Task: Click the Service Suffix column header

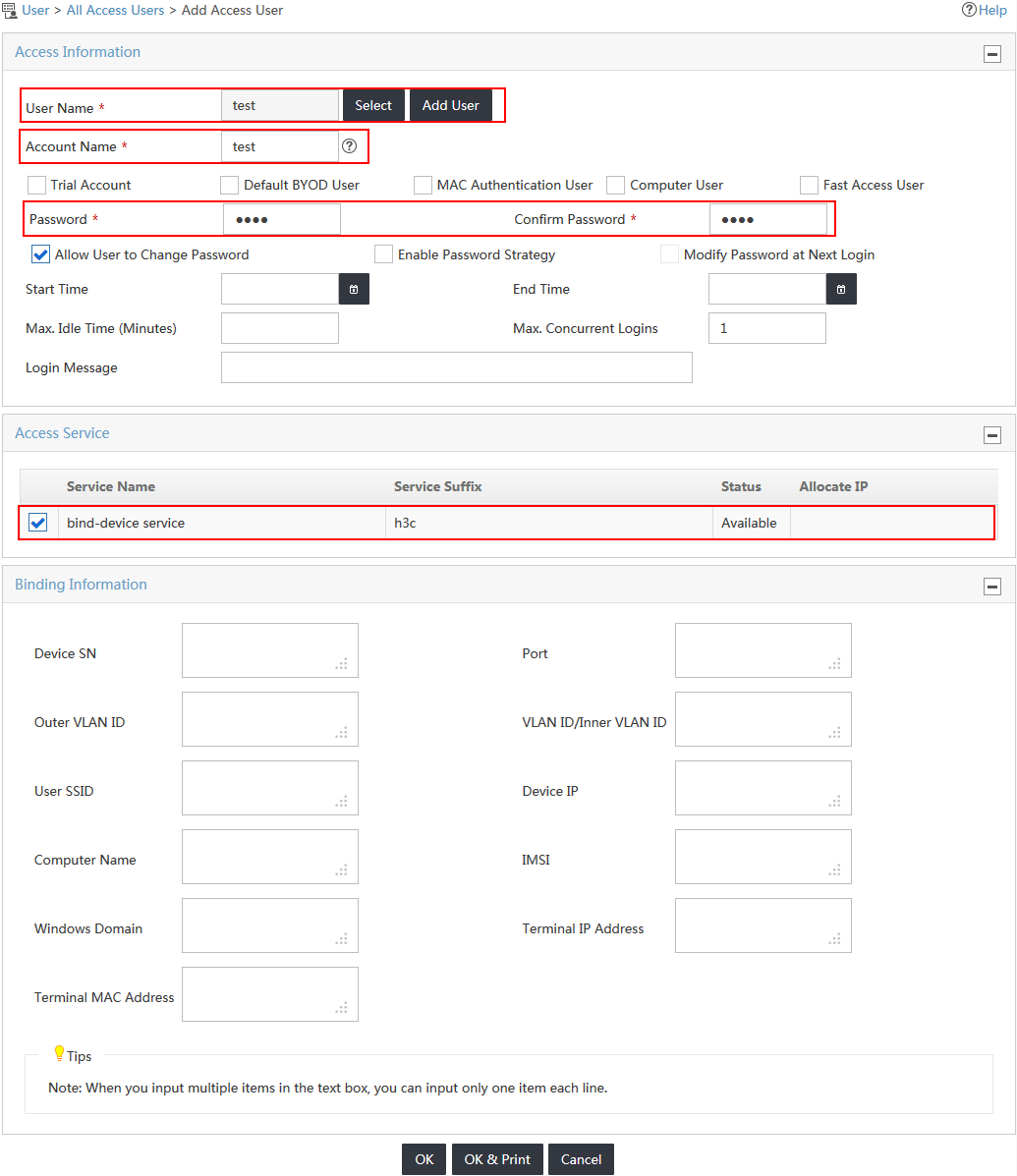Action: tap(438, 486)
